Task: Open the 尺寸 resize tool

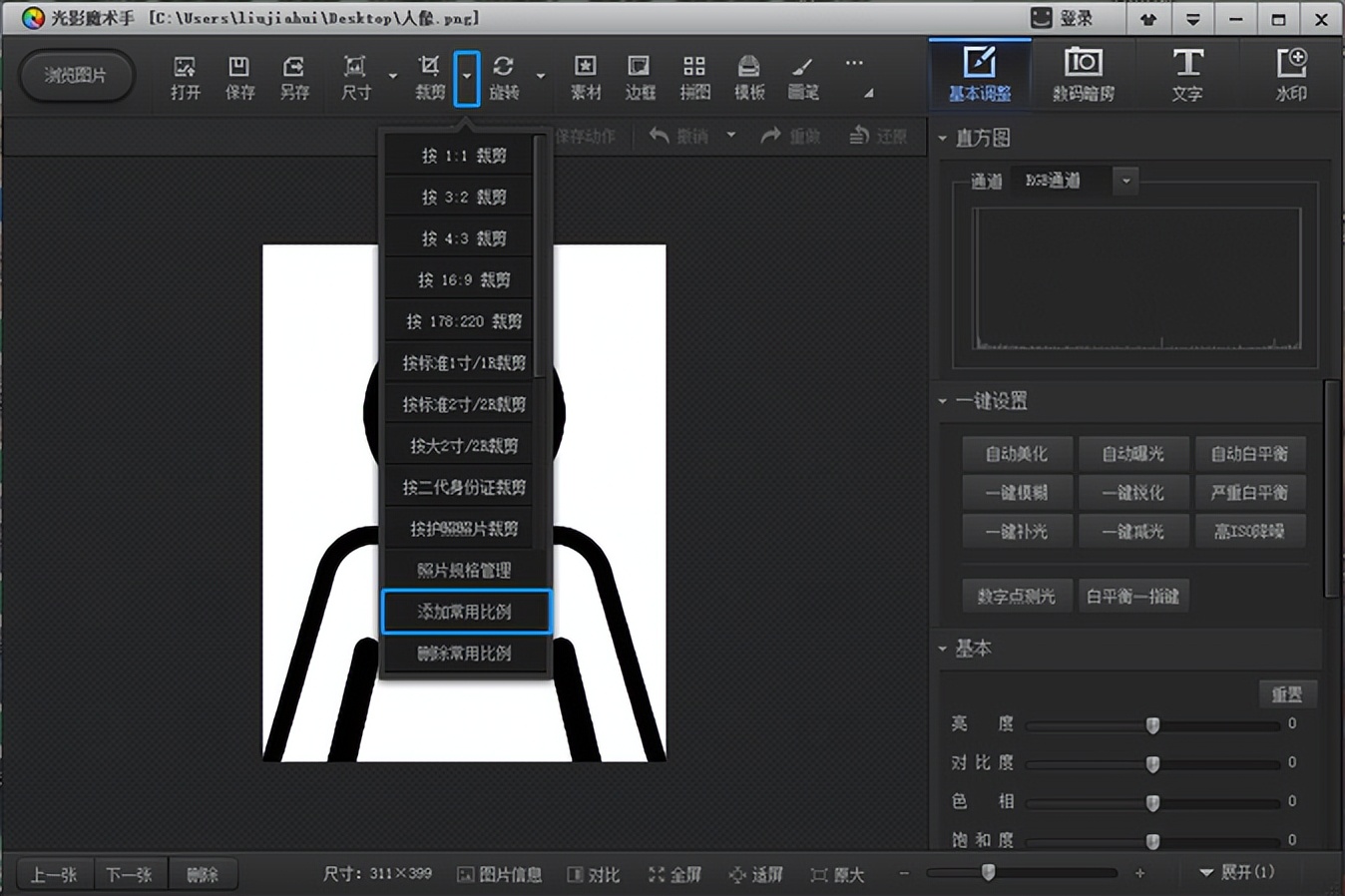Action: pos(355,77)
